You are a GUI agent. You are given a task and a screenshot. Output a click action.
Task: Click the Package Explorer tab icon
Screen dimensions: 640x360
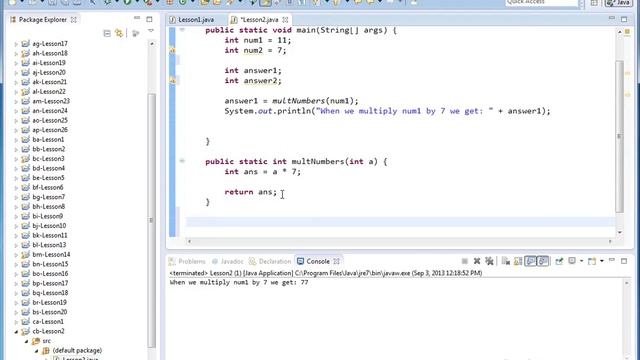13,20
